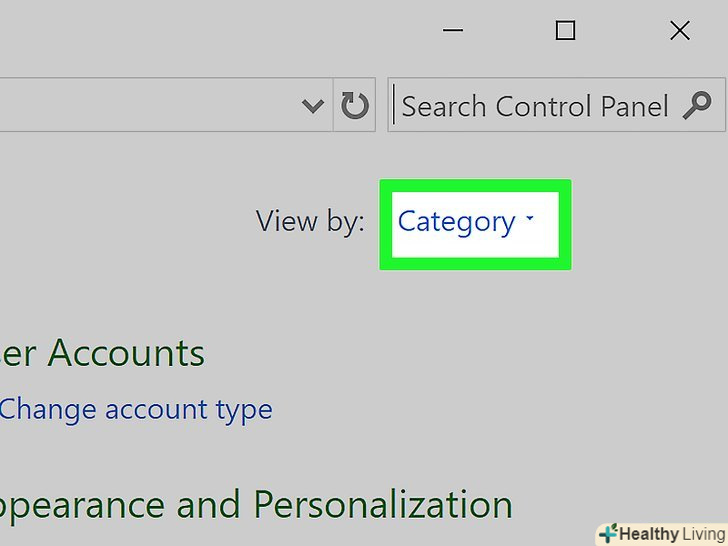Select the word Category in View by

tap(456, 222)
